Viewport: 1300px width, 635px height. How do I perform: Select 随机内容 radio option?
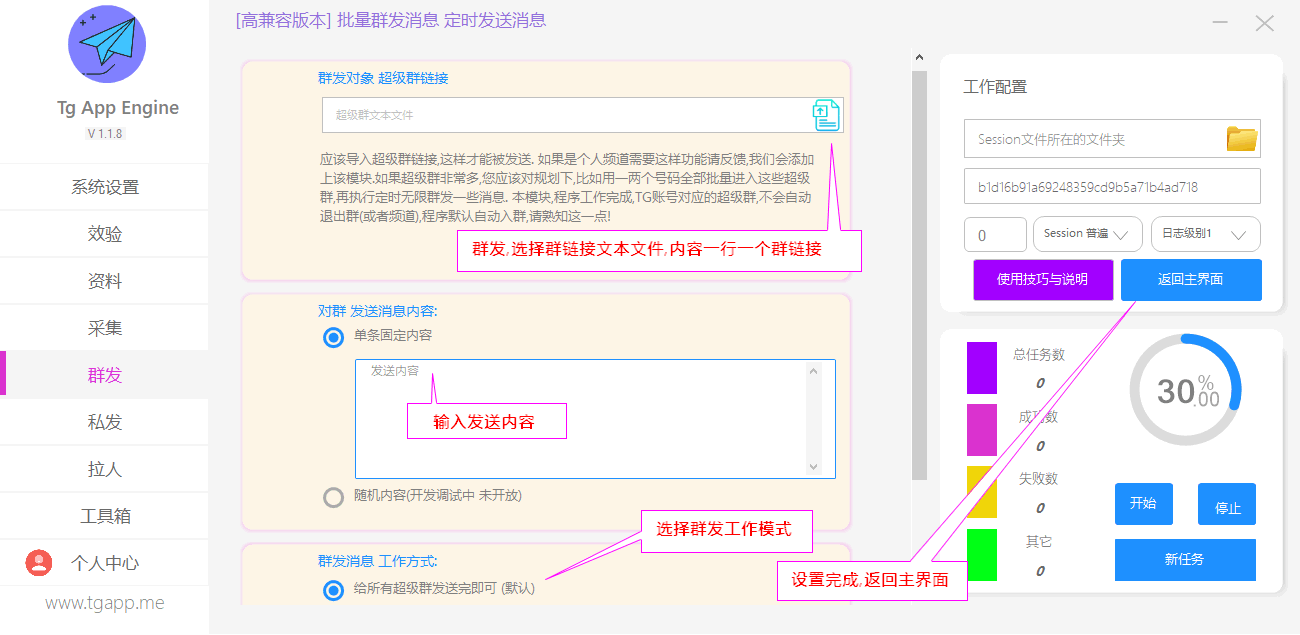[334, 497]
